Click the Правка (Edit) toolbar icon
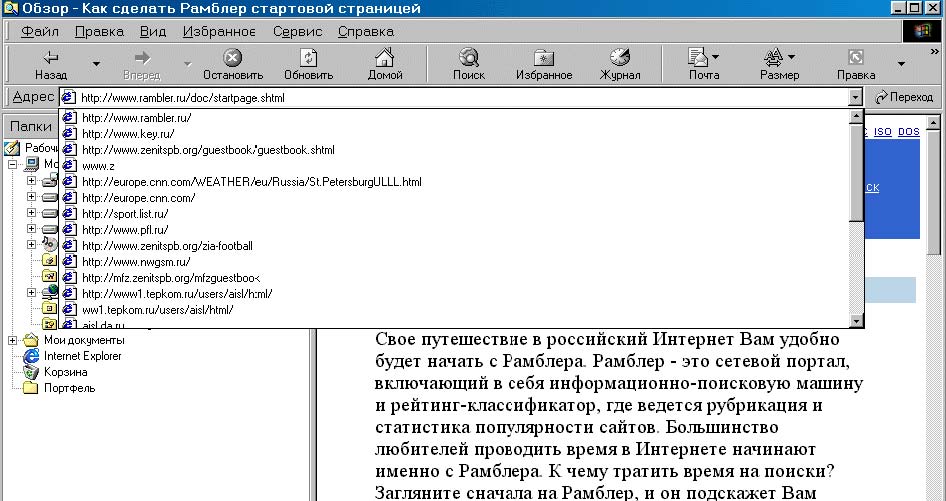 point(856,57)
